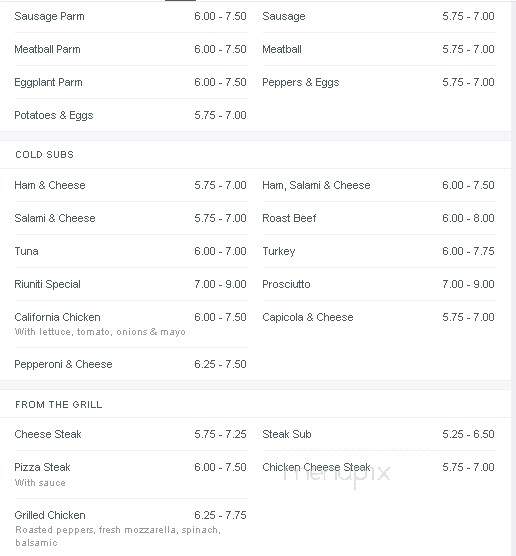Select the Cheese Steak item
The height and width of the screenshot is (556, 516).
[131, 434]
